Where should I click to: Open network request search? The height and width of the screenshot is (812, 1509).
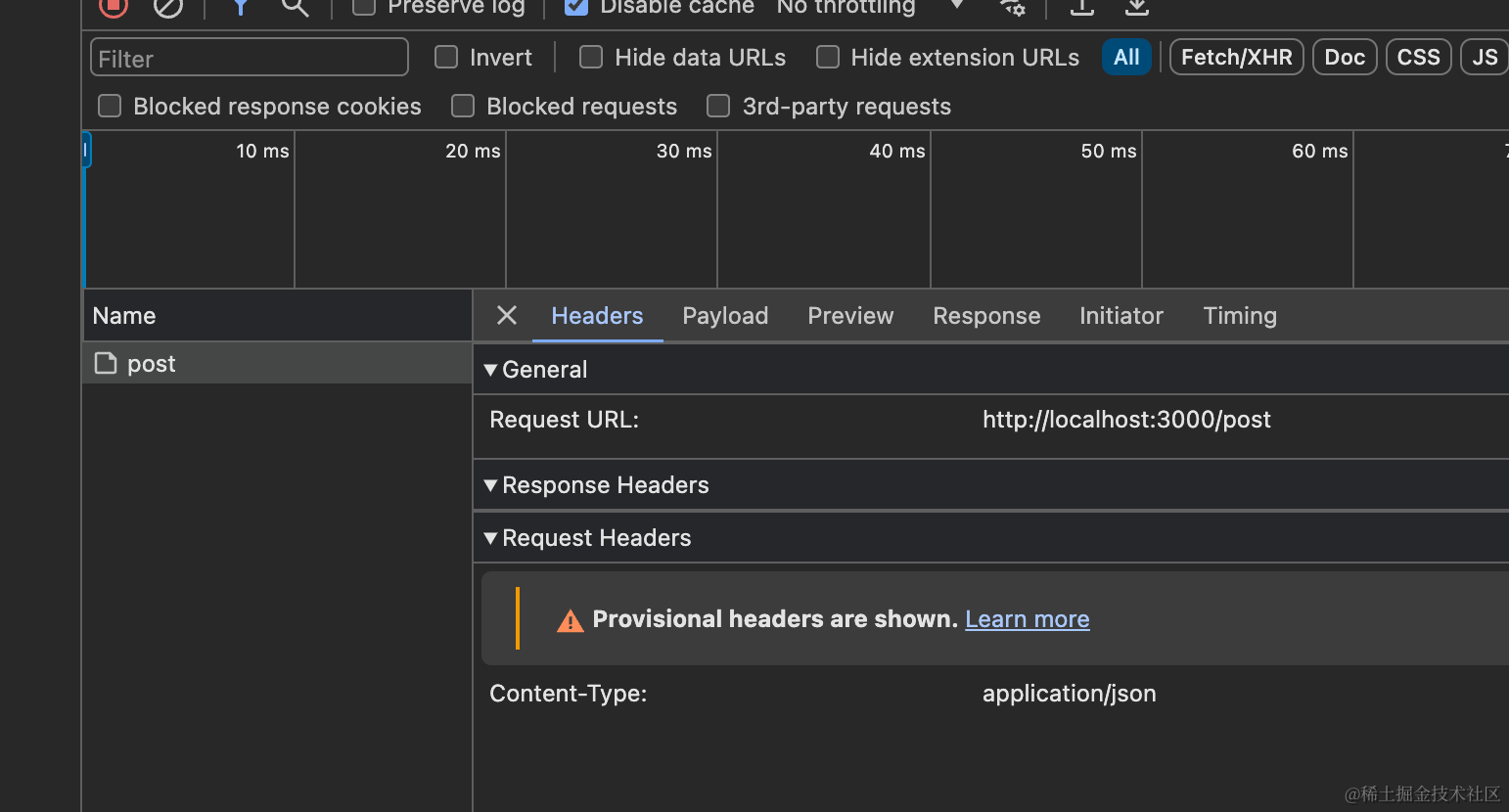(295, 8)
